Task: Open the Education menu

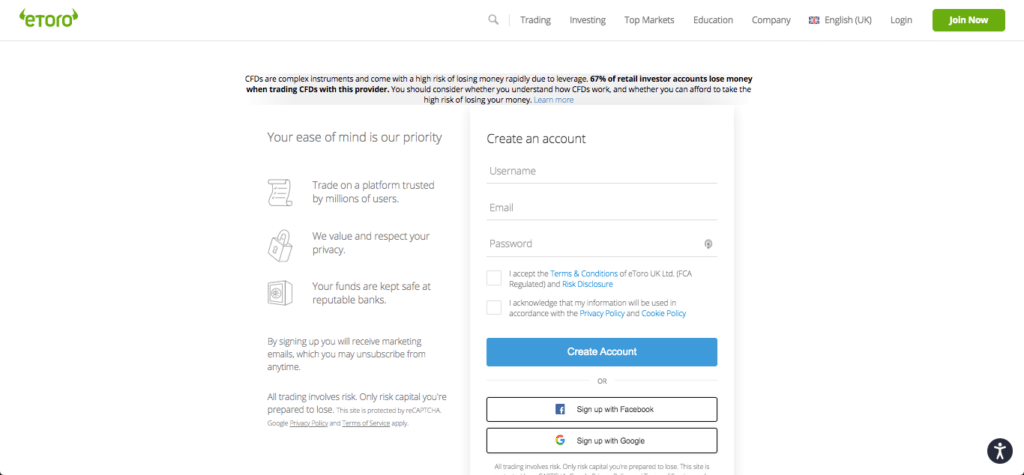Action: [x=713, y=20]
